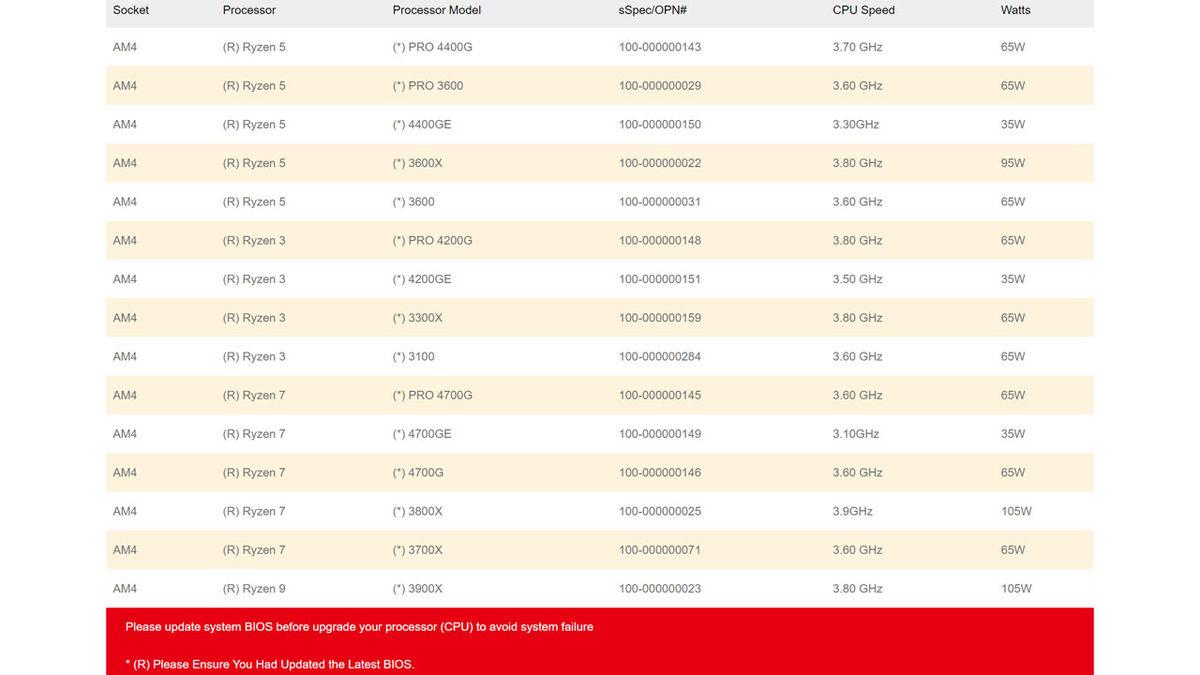Select the 3300X processor model cell

point(417,318)
